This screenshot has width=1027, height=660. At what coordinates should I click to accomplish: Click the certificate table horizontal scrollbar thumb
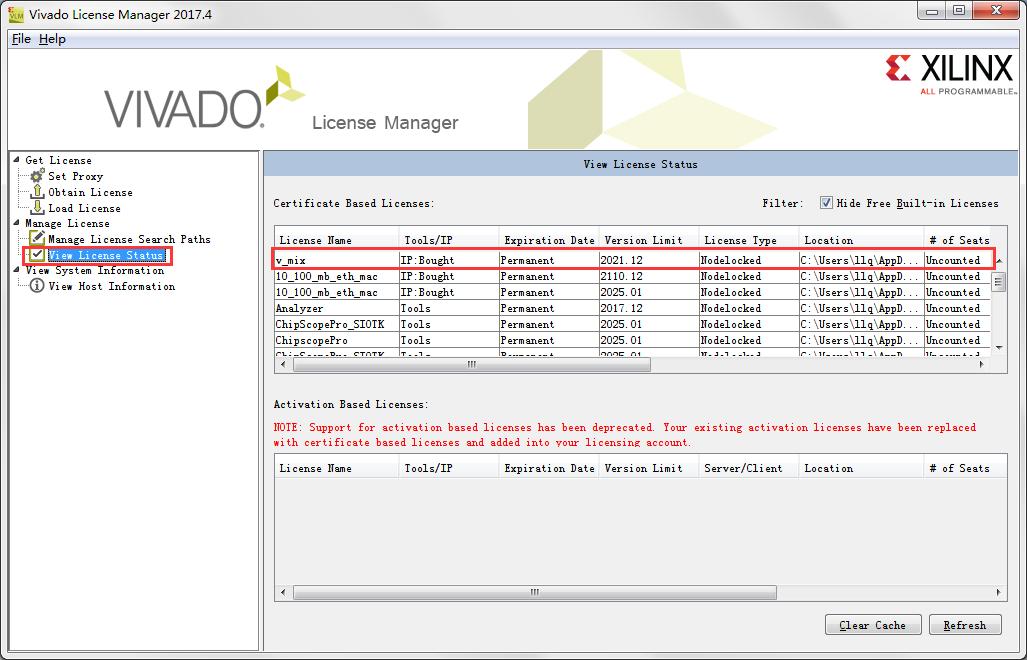(472, 365)
